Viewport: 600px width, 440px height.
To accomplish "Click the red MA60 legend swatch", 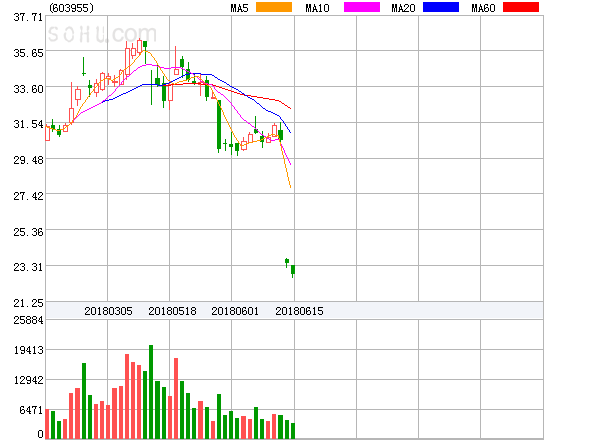I will [x=521, y=7].
